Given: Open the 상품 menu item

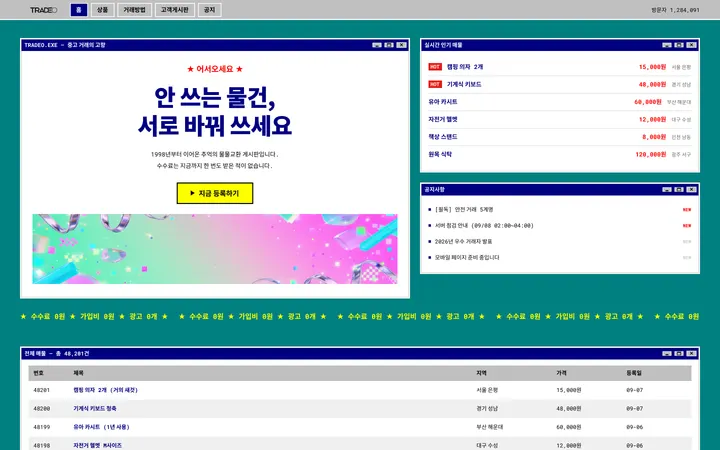Looking at the screenshot, I should click(102, 10).
